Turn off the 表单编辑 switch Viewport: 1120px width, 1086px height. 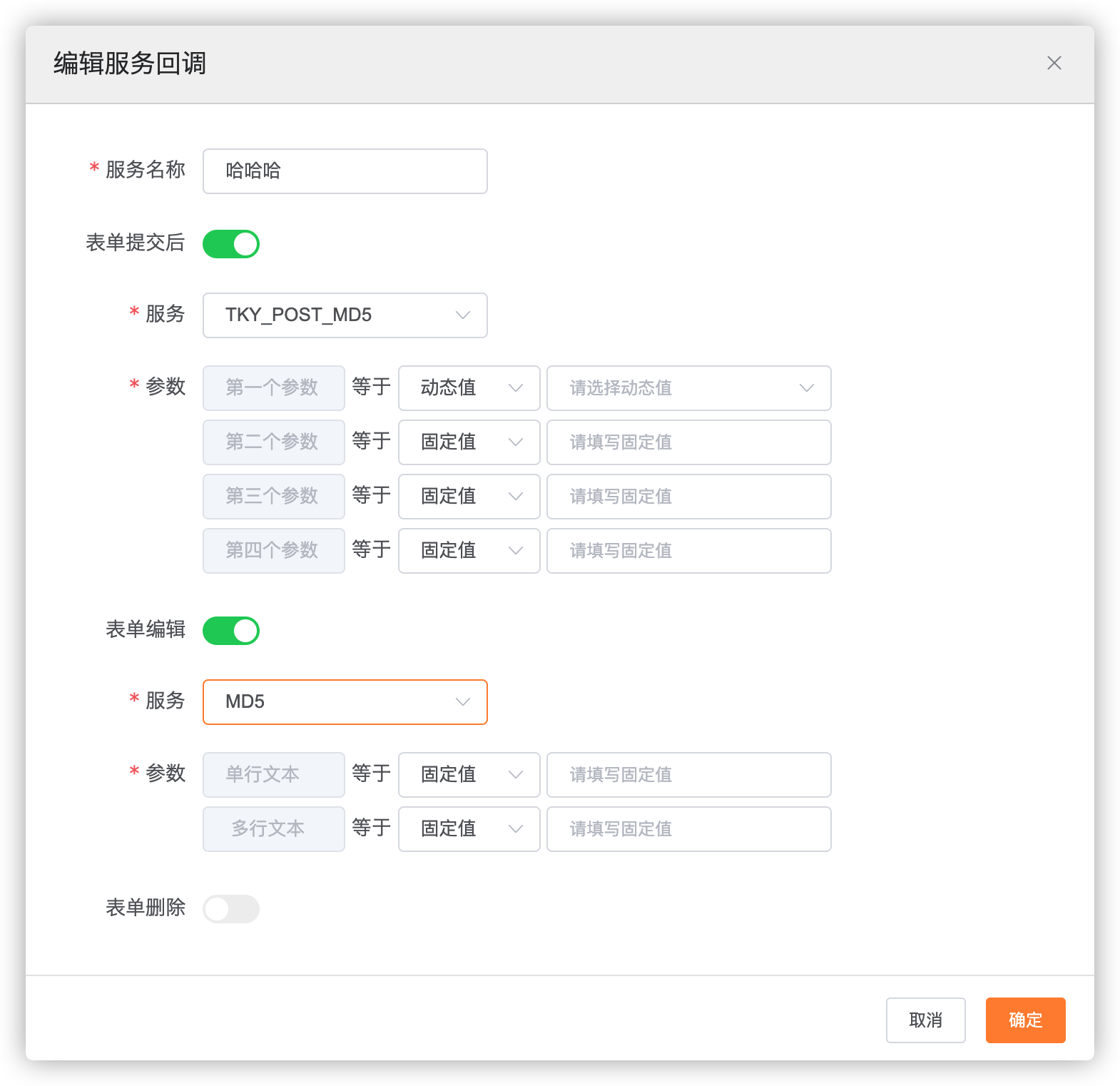231,631
